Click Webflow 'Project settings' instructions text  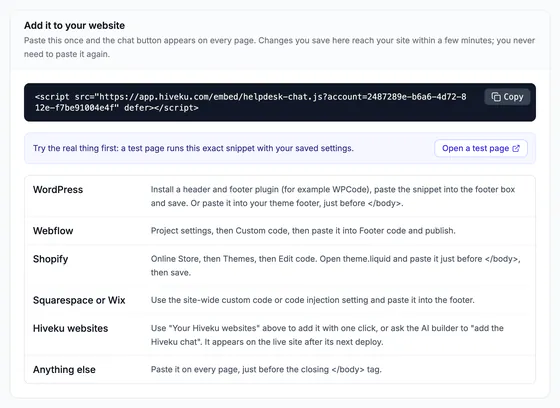[303, 231]
